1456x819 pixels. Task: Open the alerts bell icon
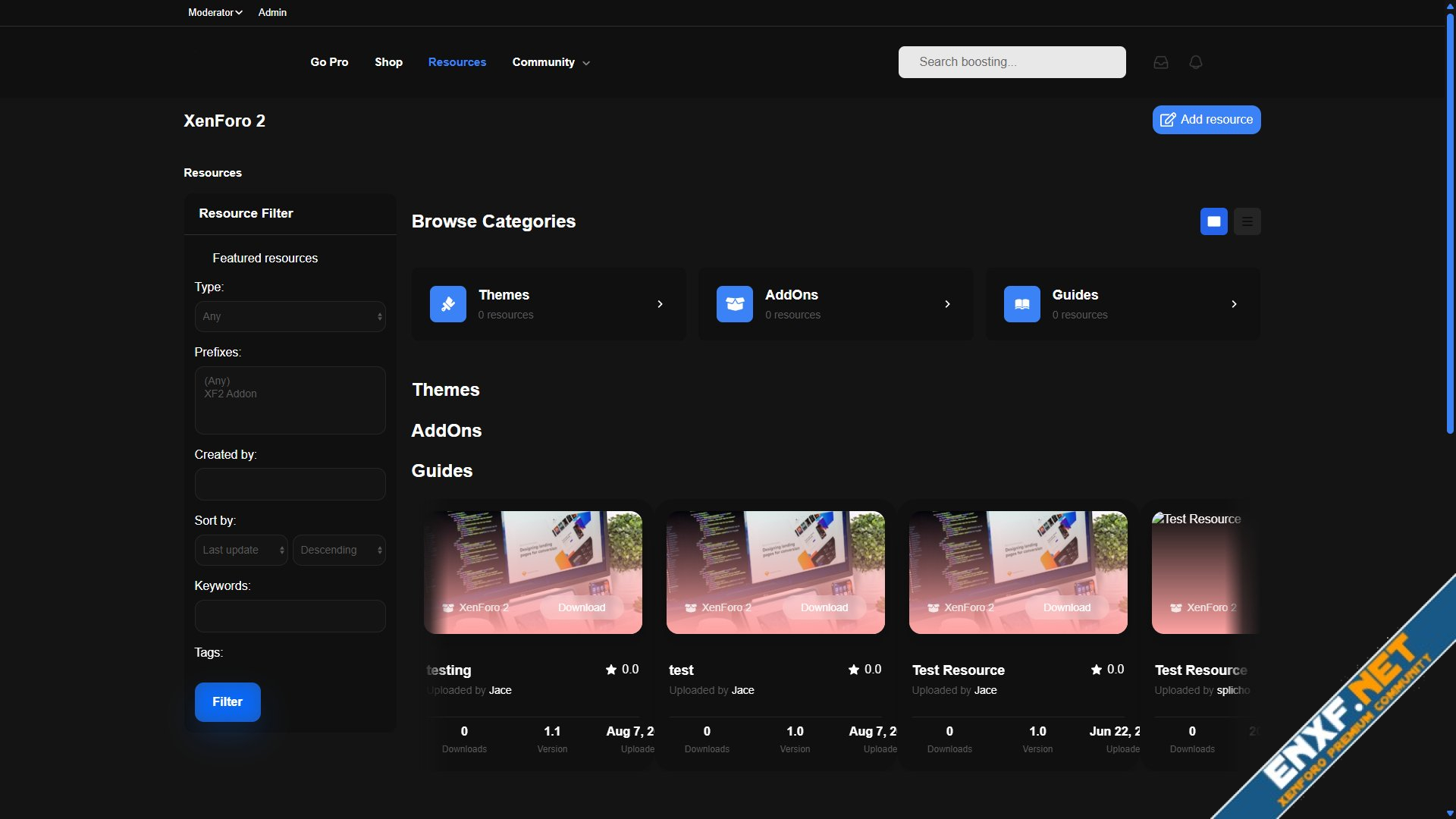(x=1196, y=62)
